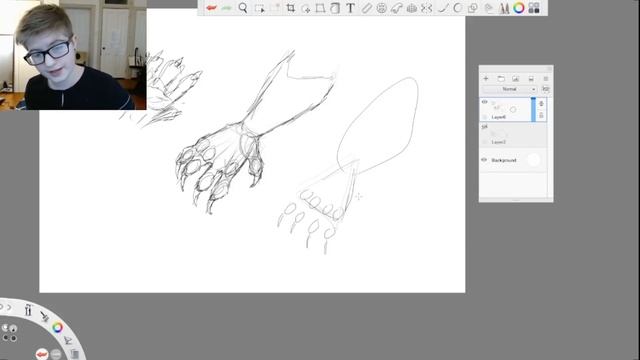Click the red Undo button in lagoon
The height and width of the screenshot is (360, 640).
point(42,354)
